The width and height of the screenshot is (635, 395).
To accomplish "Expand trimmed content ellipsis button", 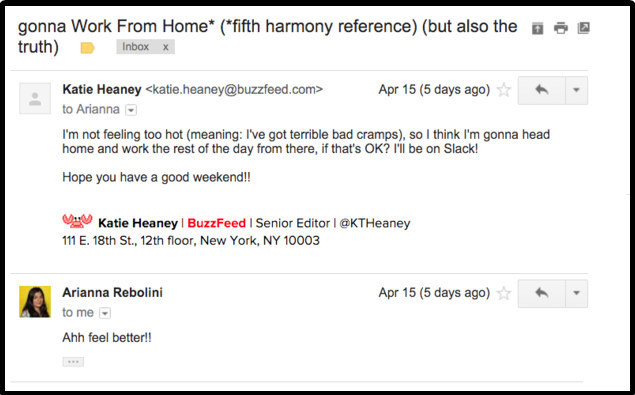I will pos(73,362).
